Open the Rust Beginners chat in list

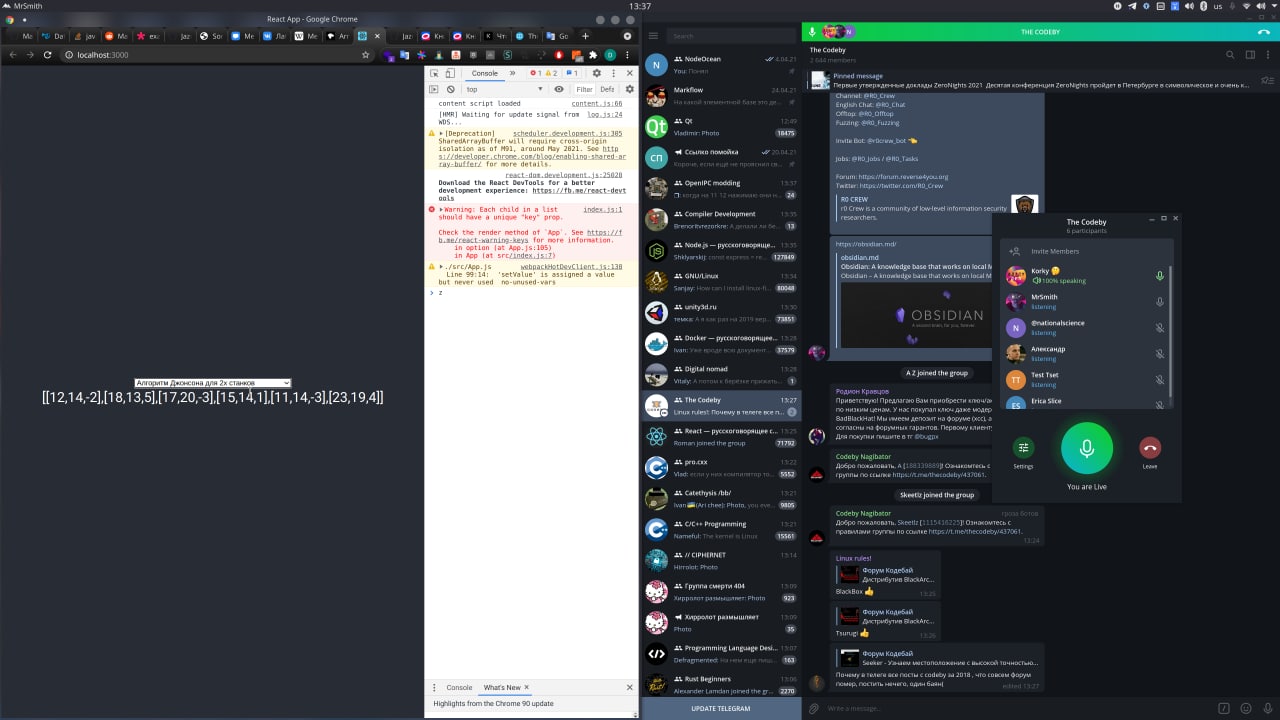click(x=721, y=685)
